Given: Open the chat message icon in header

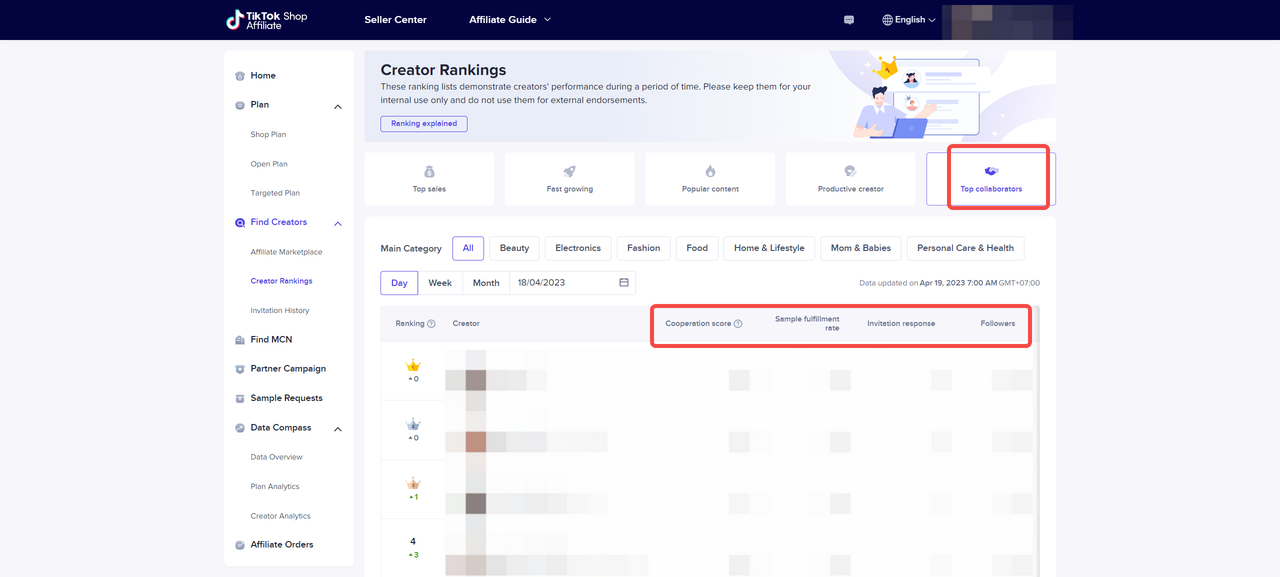Looking at the screenshot, I should [849, 20].
